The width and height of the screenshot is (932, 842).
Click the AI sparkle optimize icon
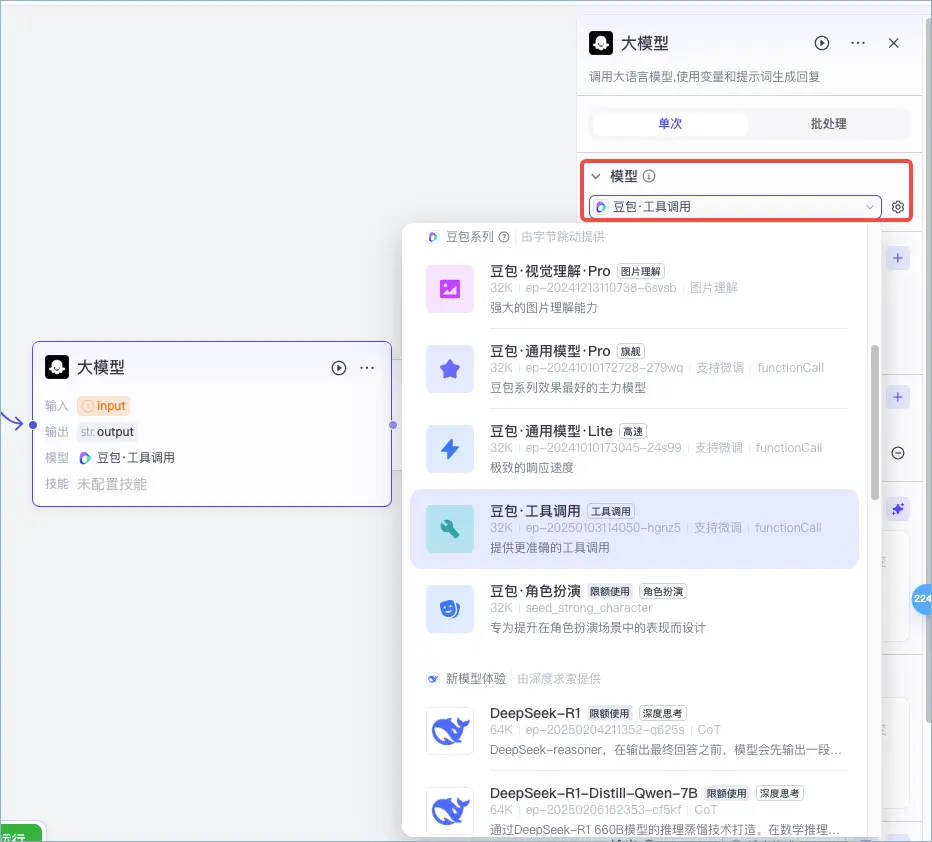[898, 509]
